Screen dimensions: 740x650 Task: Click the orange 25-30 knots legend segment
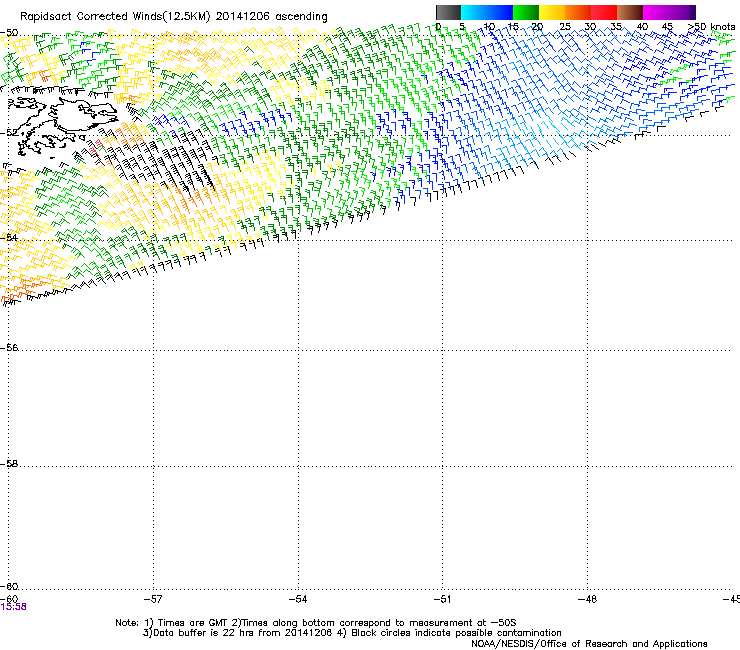click(x=578, y=12)
